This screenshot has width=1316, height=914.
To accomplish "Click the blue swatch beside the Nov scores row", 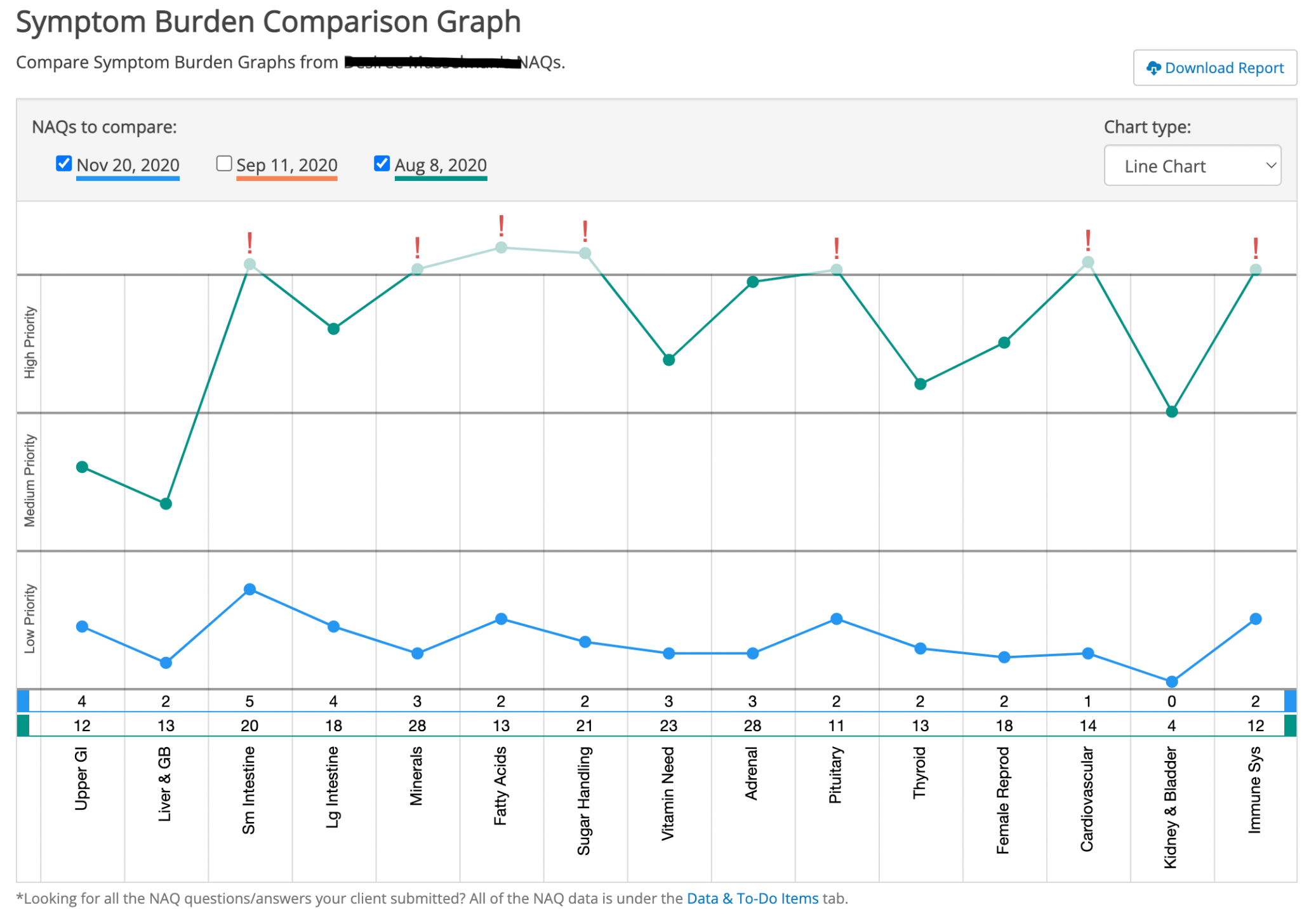I will (x=23, y=701).
